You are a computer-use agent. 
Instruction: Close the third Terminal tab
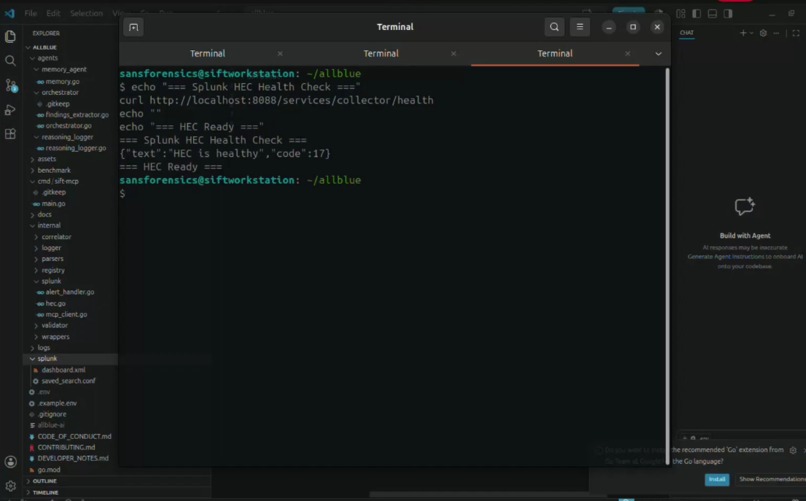[x=628, y=53]
